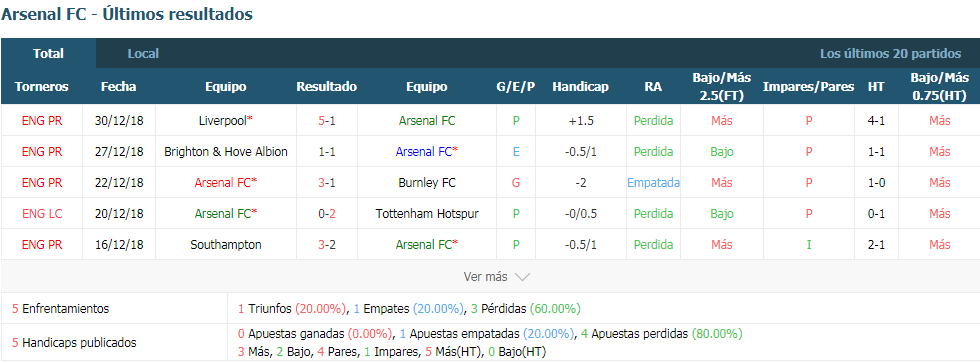980x363 pixels.
Task: Click the Empatada cell for Burnley match
Action: [653, 183]
